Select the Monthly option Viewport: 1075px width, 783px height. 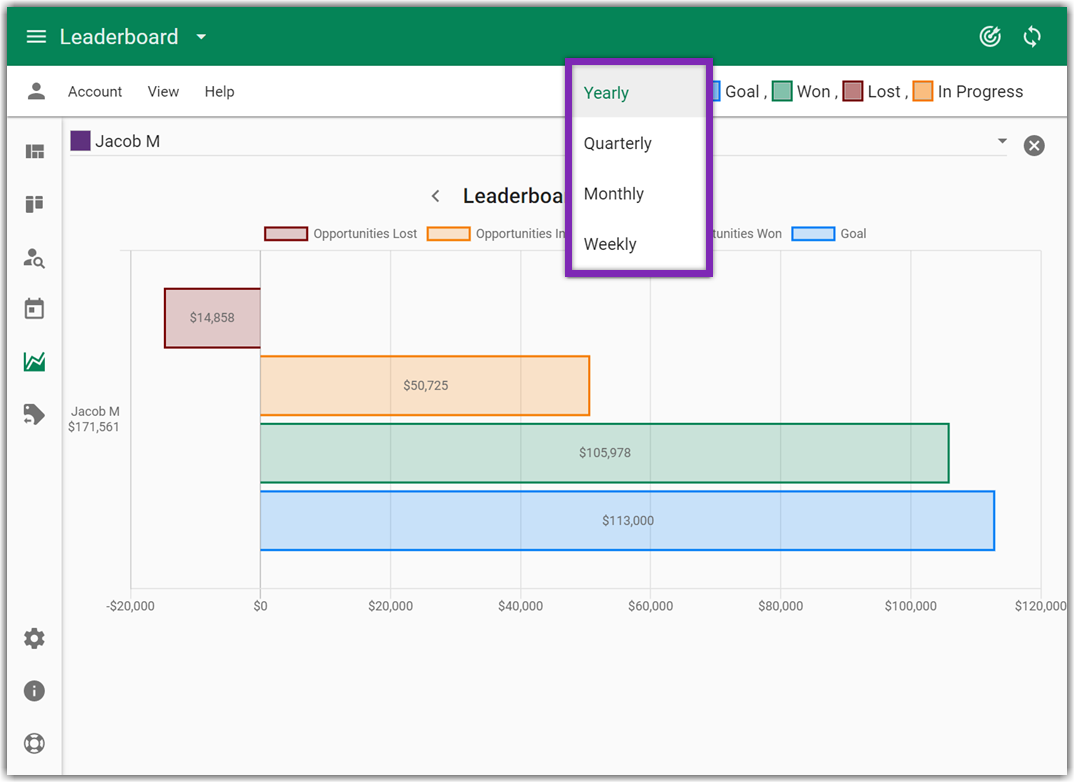[638, 193]
